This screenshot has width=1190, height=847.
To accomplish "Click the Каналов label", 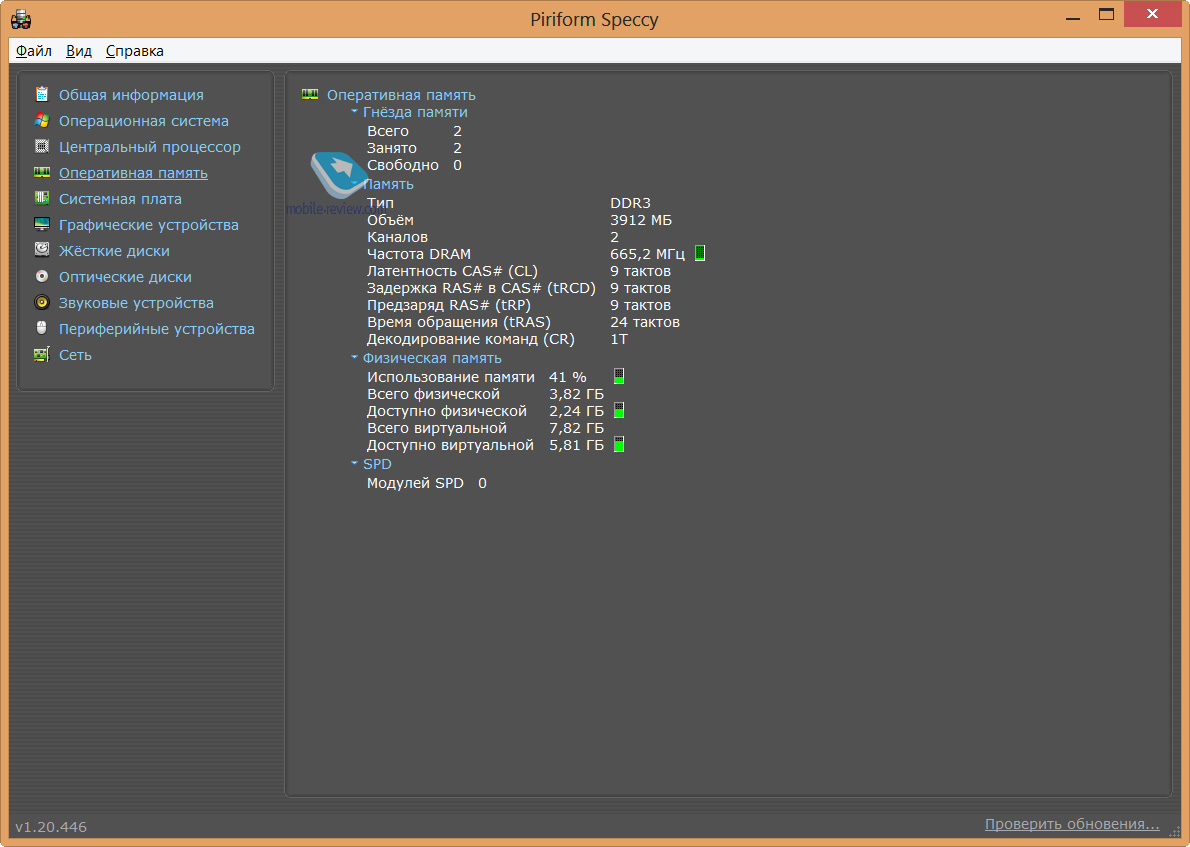I will pyautogui.click(x=397, y=238).
